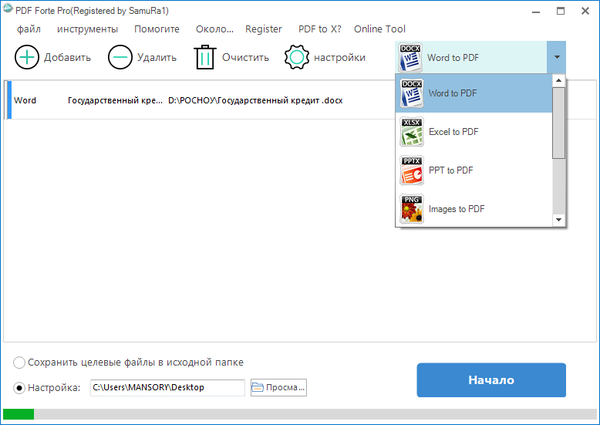Click the PNG Images to PDF icon
This screenshot has height=425, width=600.
click(411, 209)
